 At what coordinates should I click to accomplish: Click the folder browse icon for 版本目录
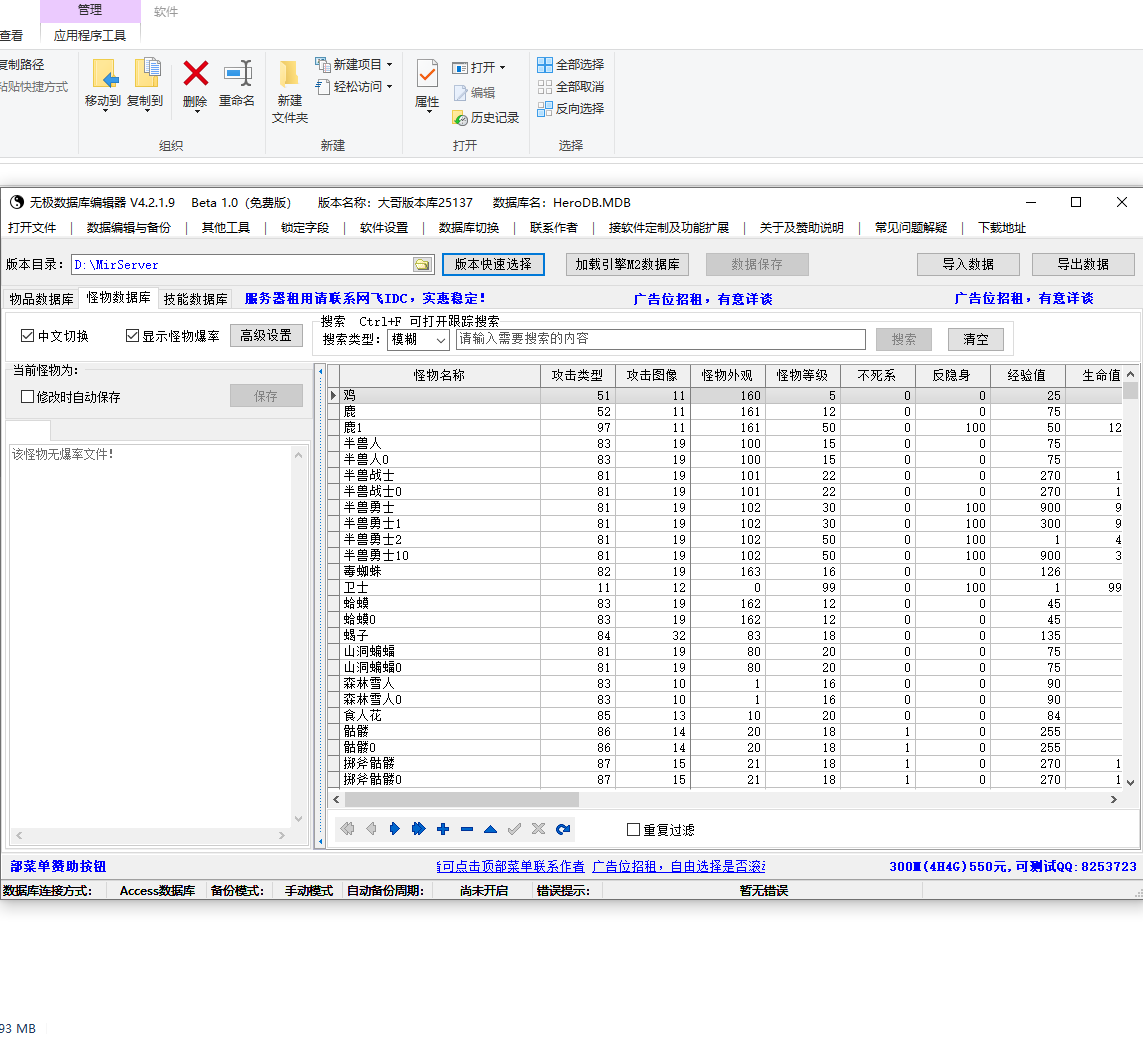click(423, 265)
